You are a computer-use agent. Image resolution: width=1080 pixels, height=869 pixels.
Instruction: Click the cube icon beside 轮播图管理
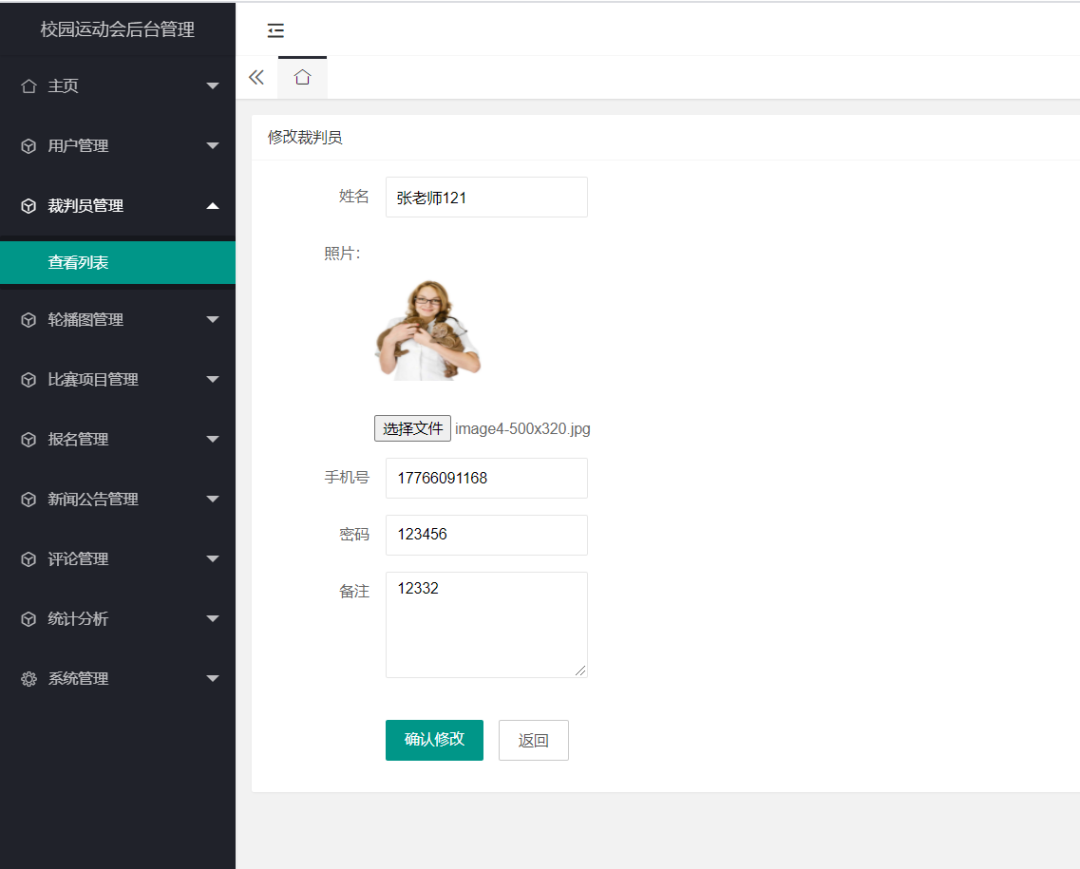pyautogui.click(x=28, y=320)
